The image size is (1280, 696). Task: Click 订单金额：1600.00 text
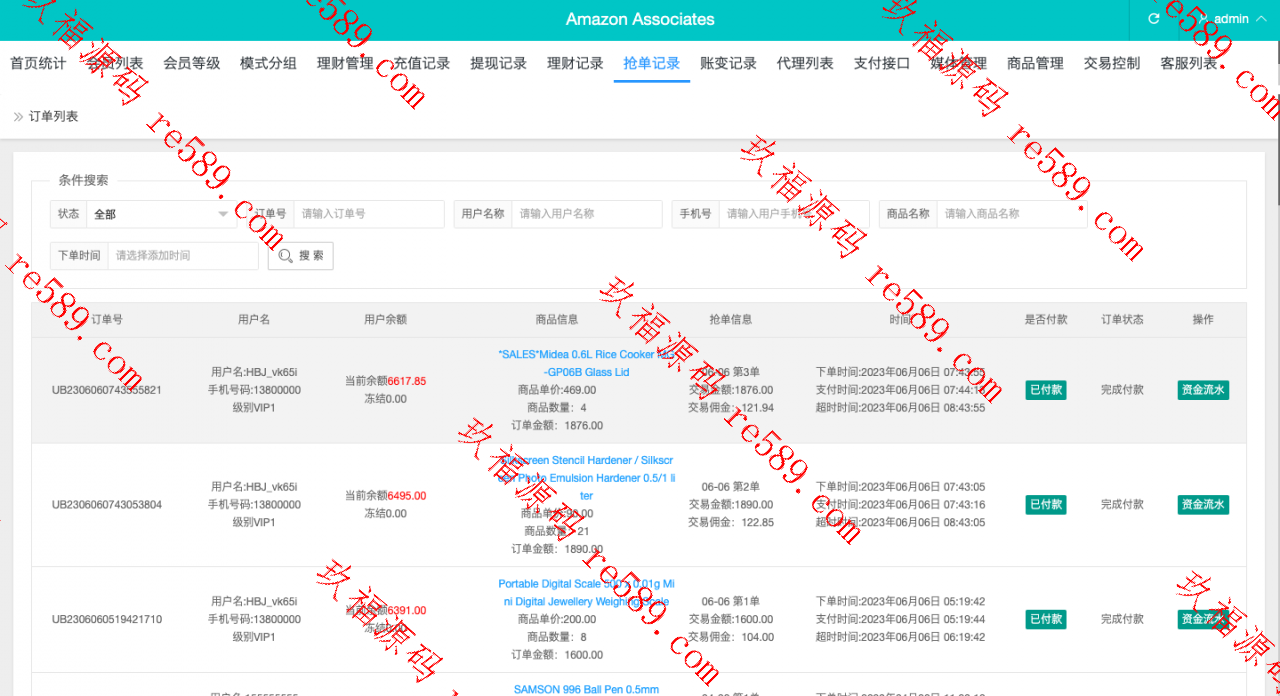(557, 655)
